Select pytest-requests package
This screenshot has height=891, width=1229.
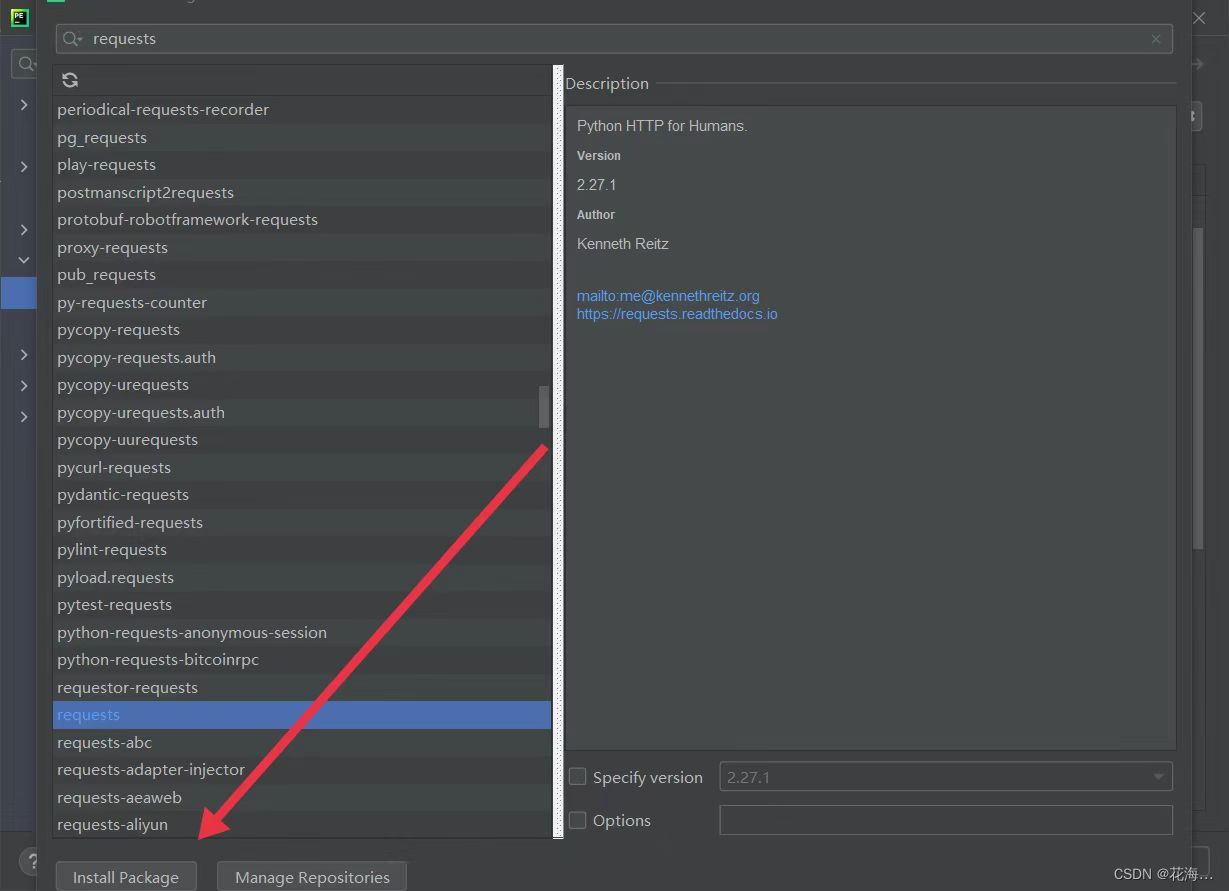(x=302, y=605)
